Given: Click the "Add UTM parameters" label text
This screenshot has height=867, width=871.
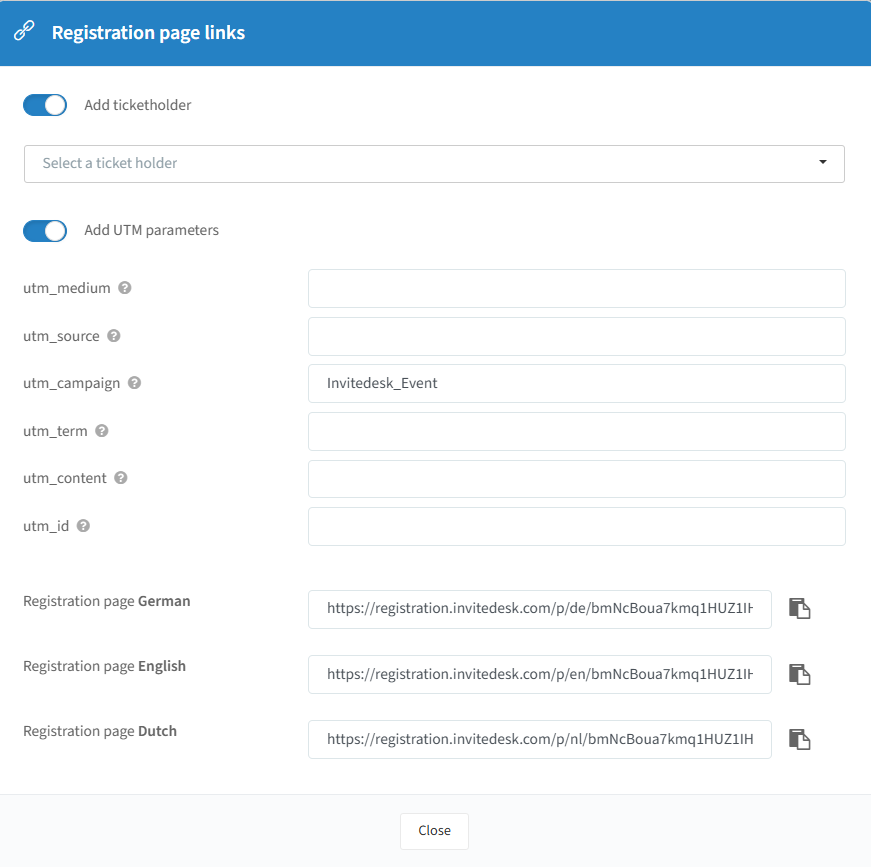Looking at the screenshot, I should [x=152, y=230].
